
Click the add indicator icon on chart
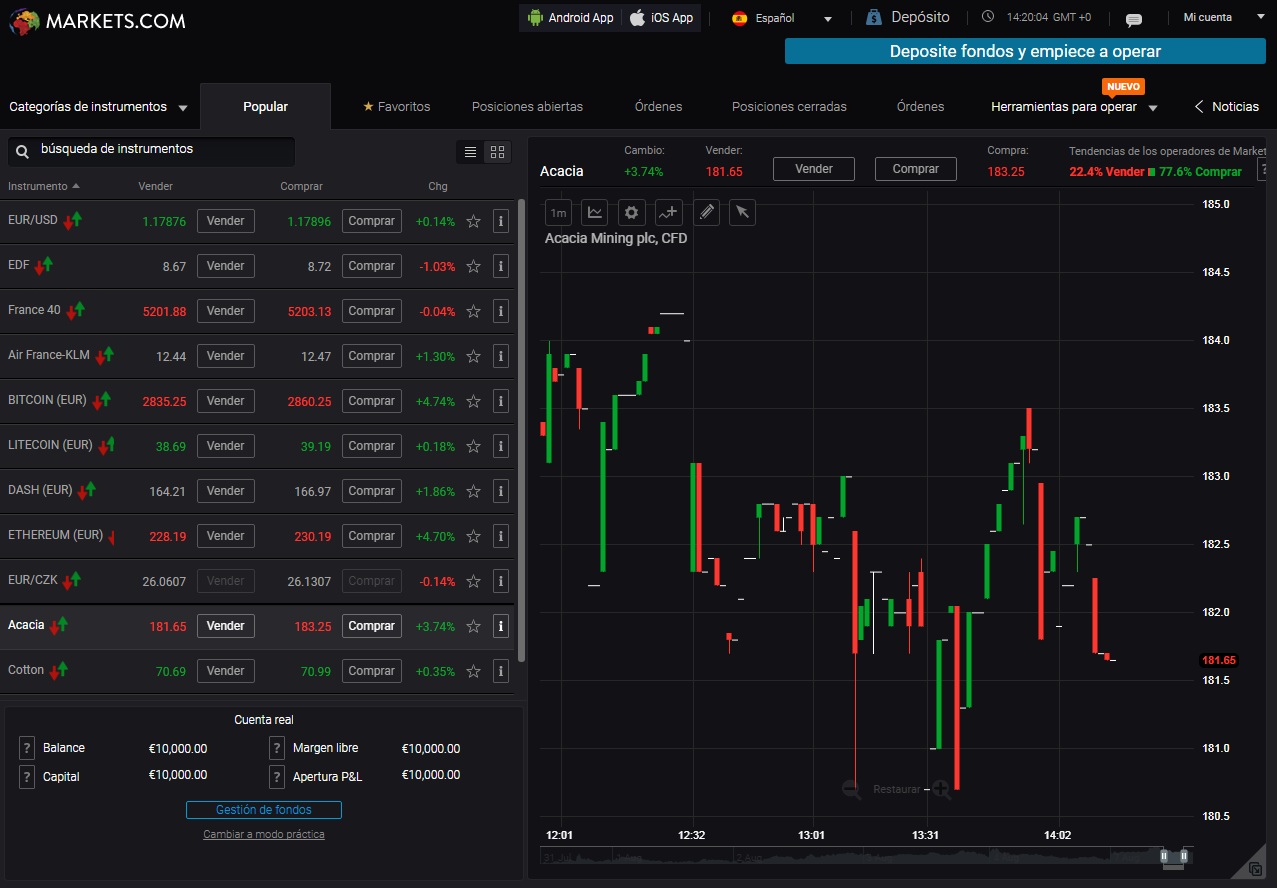[668, 212]
